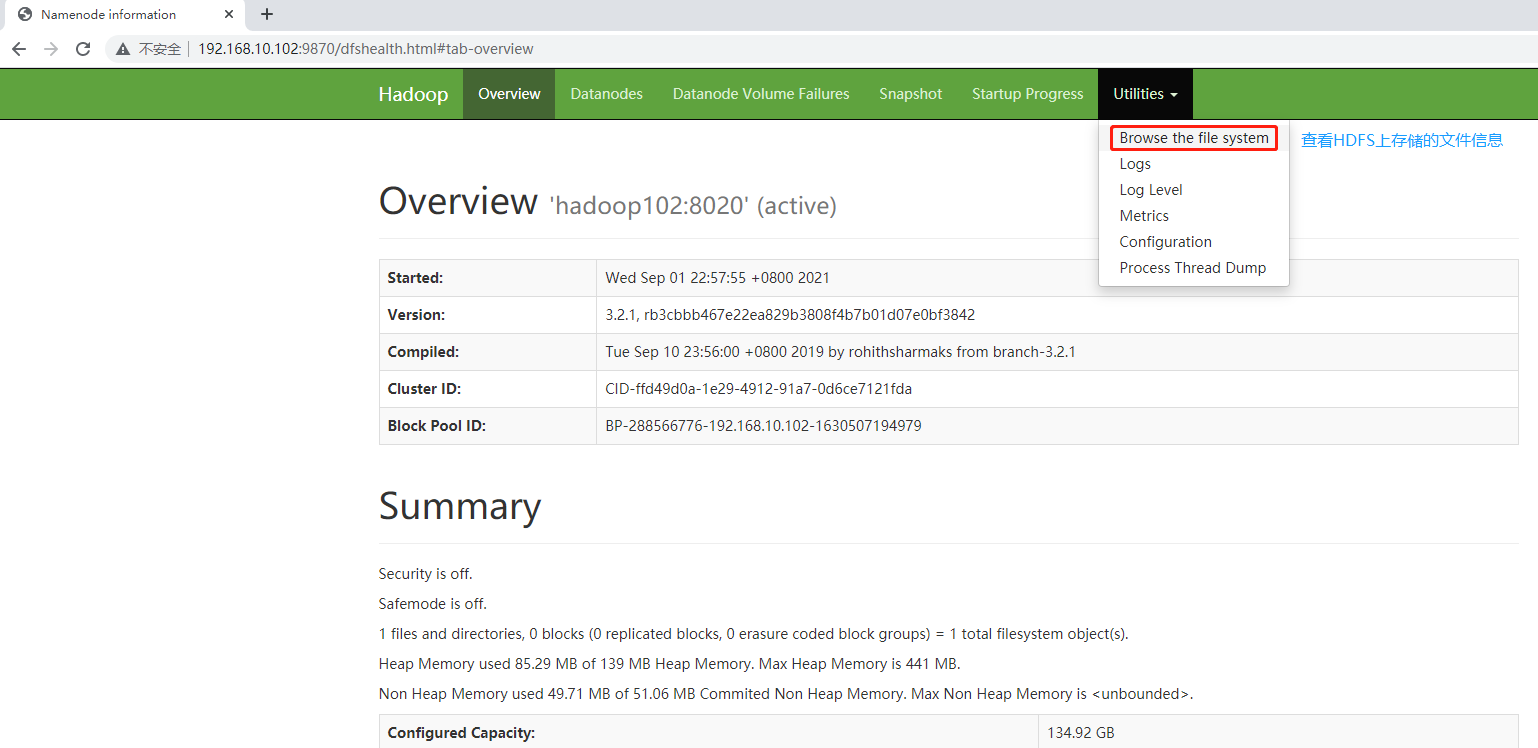This screenshot has height=748, width=1538.
Task: Switch to the Datanodes tab
Action: click(x=606, y=94)
